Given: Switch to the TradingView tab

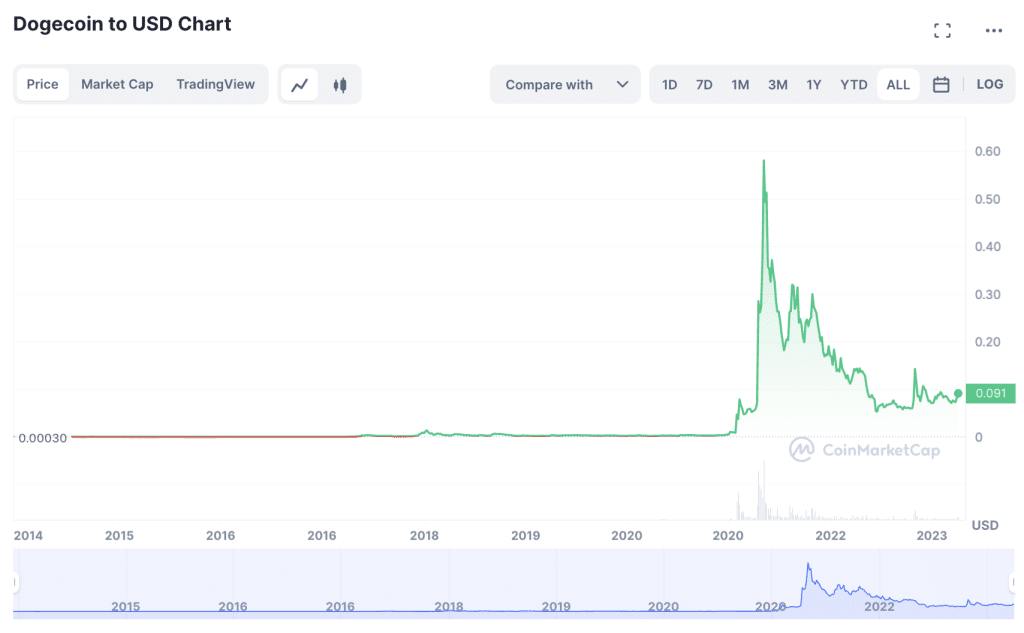Looking at the screenshot, I should pyautogui.click(x=216, y=84).
